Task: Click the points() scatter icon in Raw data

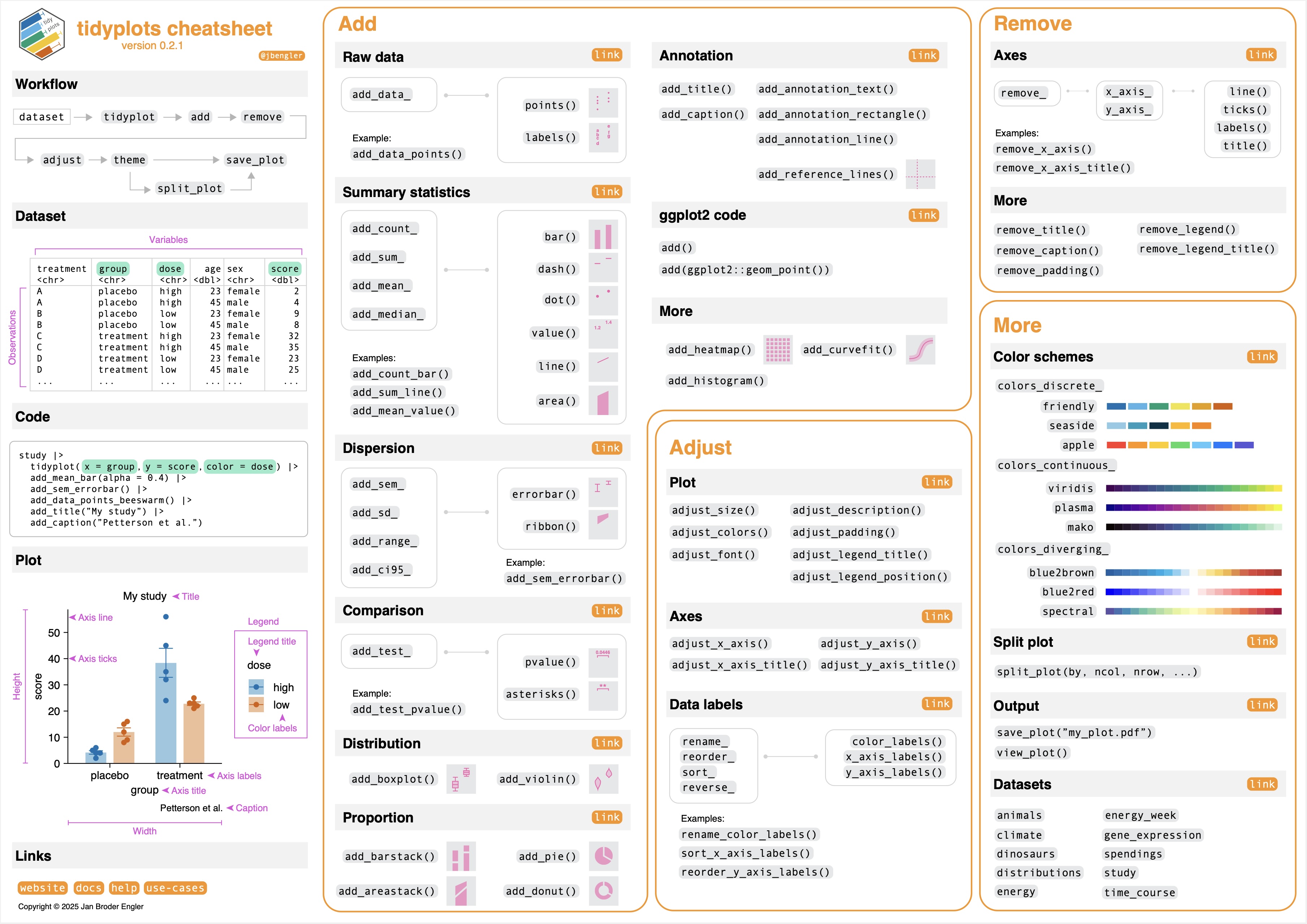Action: 603,103
